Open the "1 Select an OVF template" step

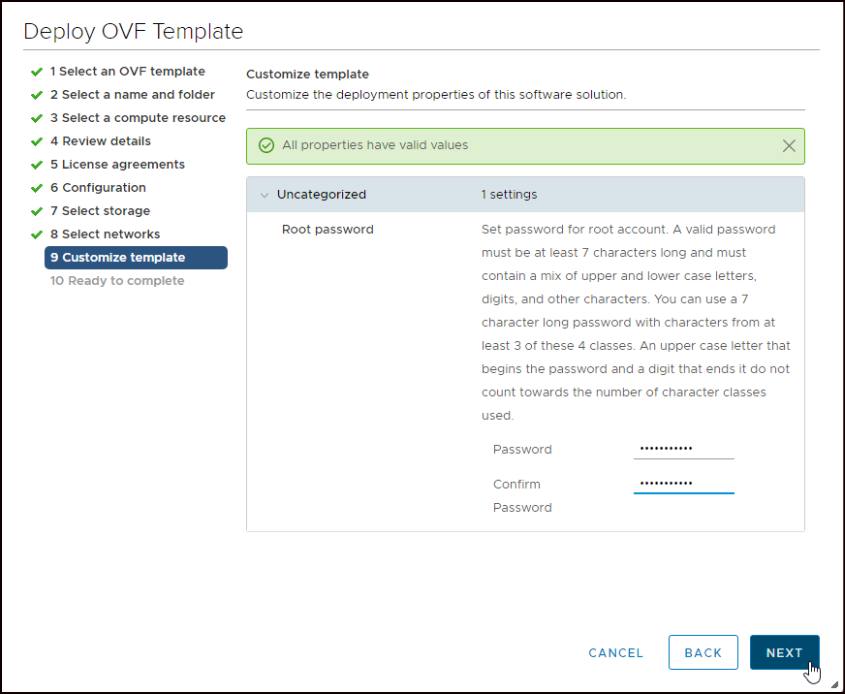pyautogui.click(x=130, y=71)
